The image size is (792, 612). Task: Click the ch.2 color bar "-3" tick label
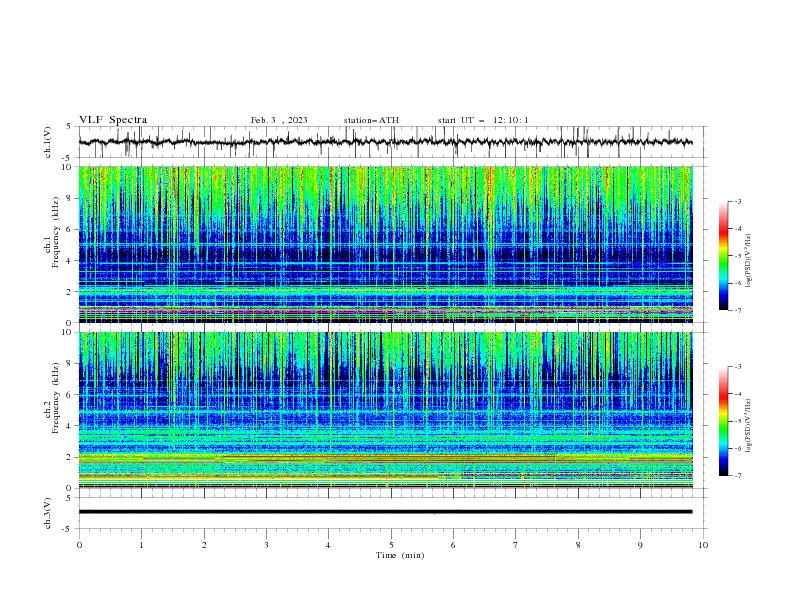(x=738, y=367)
